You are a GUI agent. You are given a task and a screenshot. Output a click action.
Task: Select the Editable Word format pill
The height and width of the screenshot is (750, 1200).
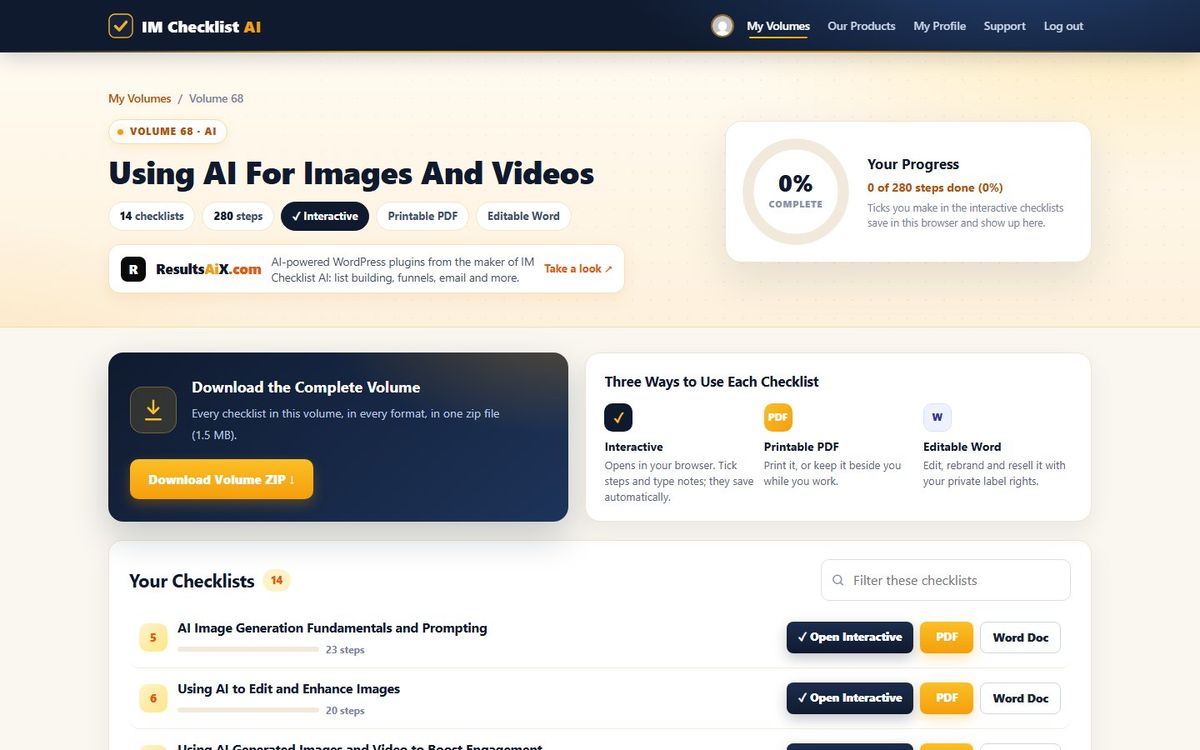[x=523, y=216]
